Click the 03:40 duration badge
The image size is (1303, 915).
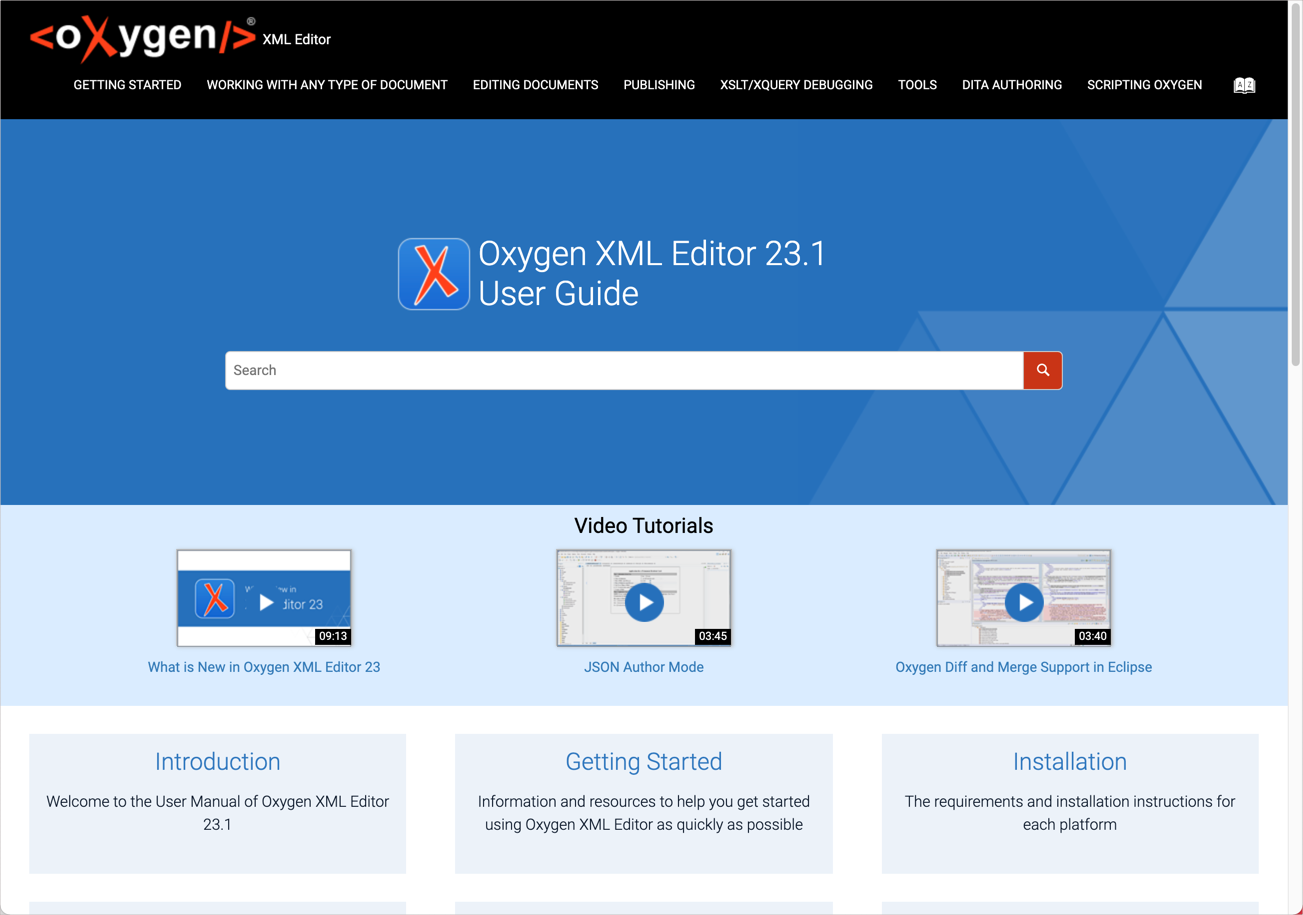tap(1093, 636)
